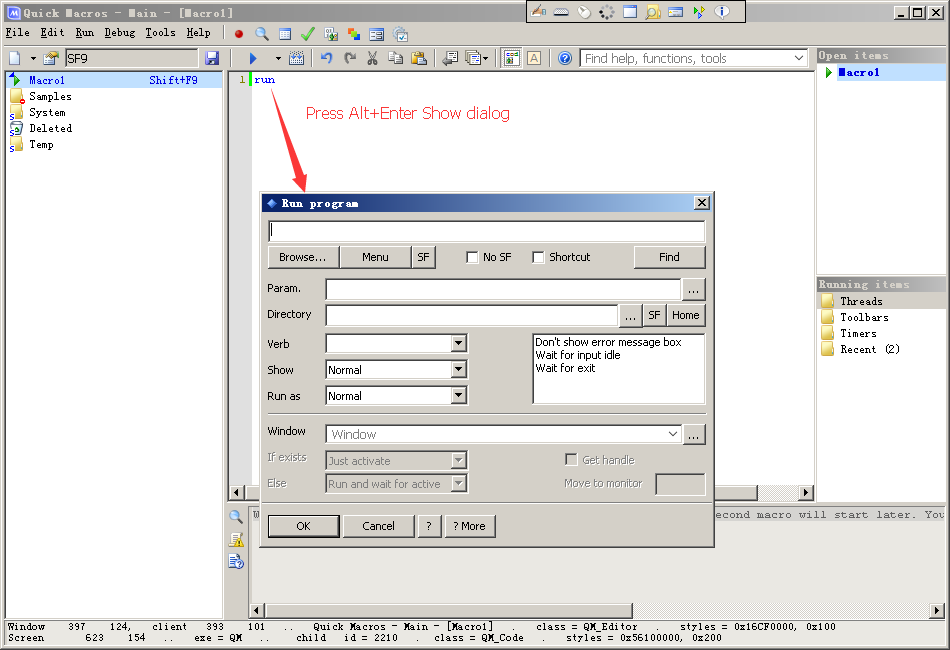Click the Menu button in Run program dialog
Screen dimensions: 950x650
coord(375,257)
